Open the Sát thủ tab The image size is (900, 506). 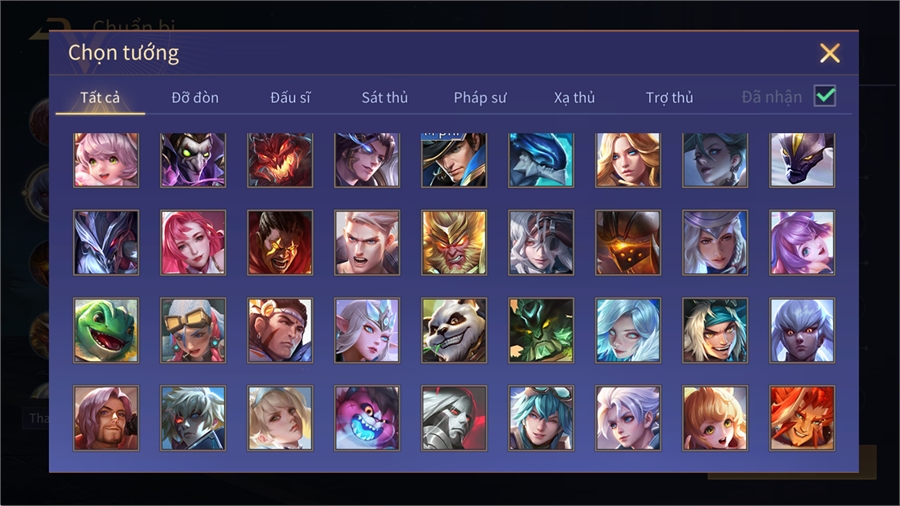[x=385, y=98]
